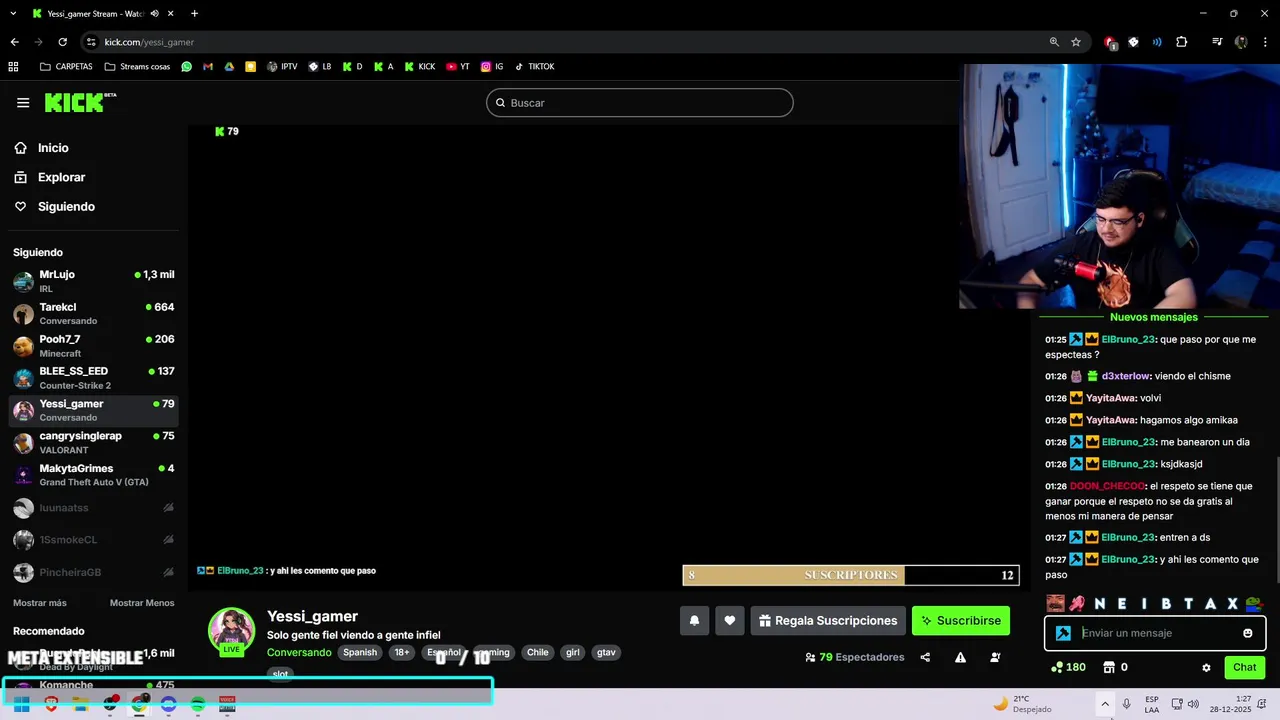Open a new browser tab
The image size is (1280, 720).
tap(194, 14)
